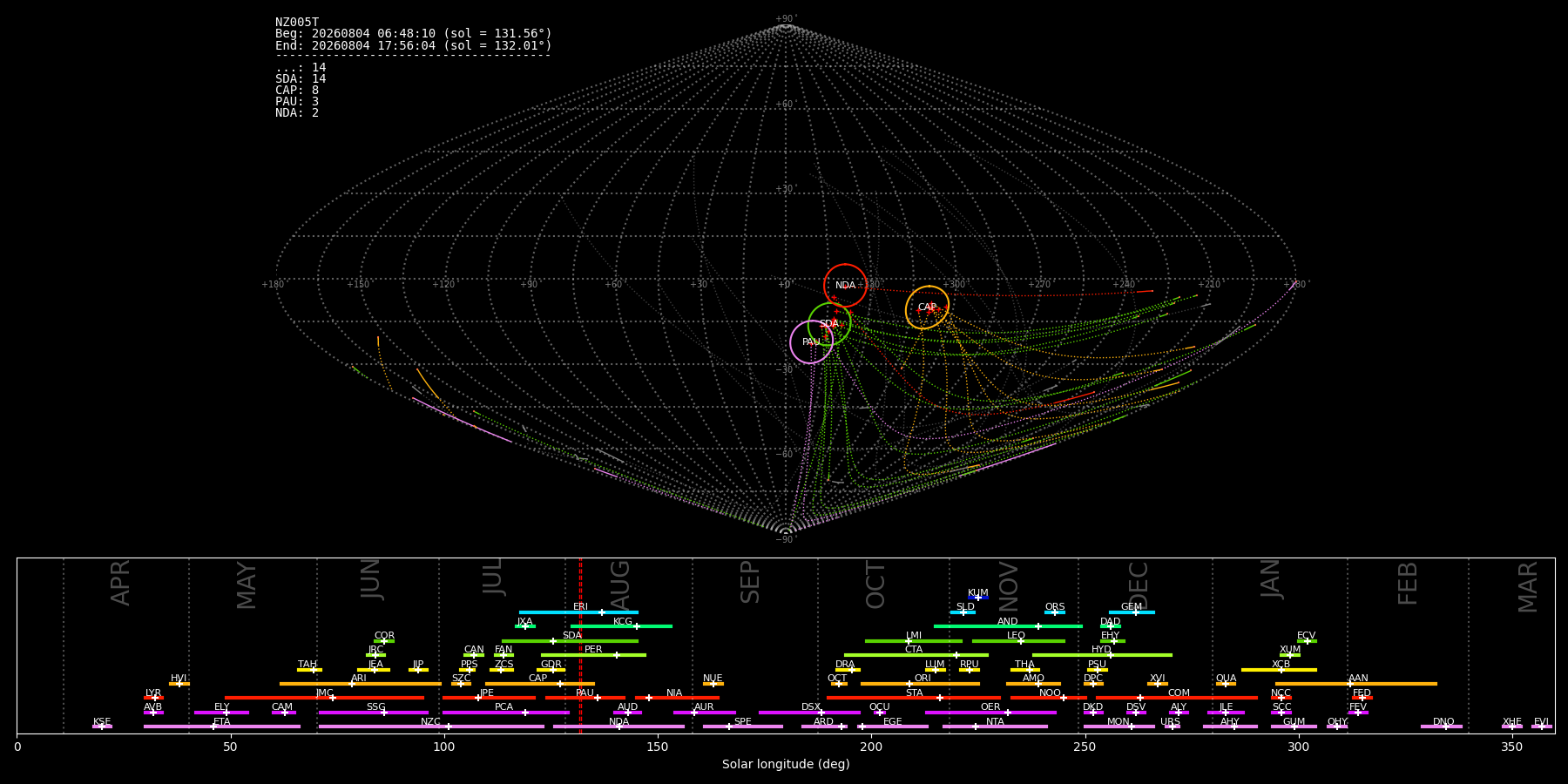Click the HYD shower bar in timeline
The width and height of the screenshot is (1568, 784).
(1102, 655)
